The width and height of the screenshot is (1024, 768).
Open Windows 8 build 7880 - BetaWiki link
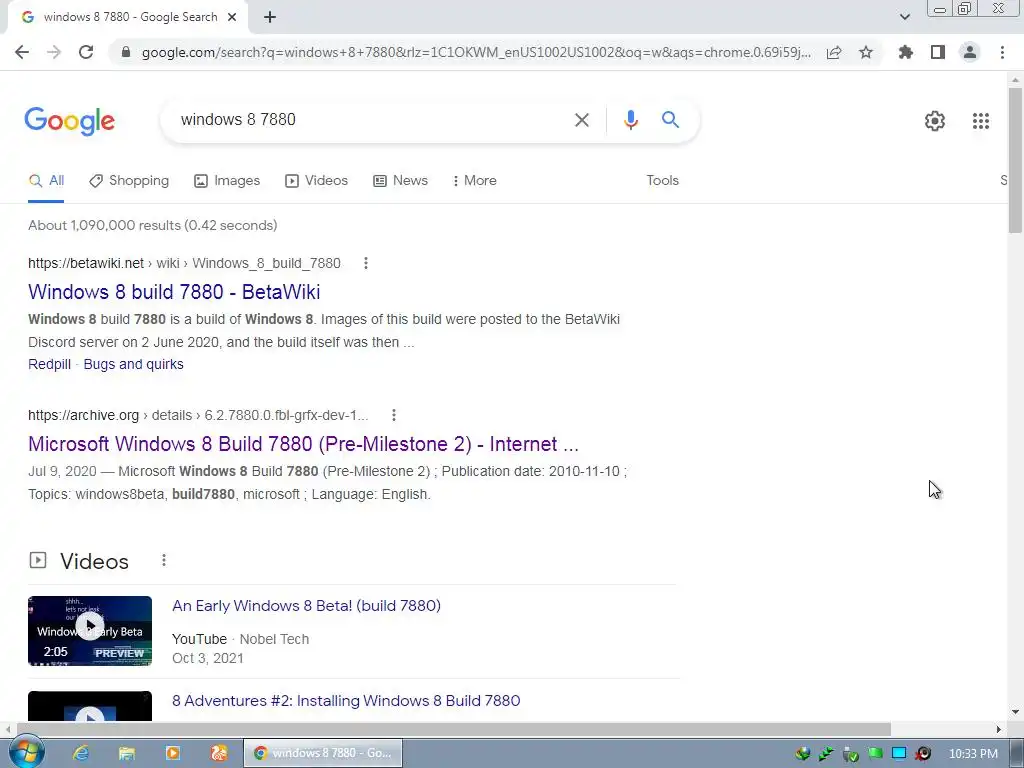[174, 292]
